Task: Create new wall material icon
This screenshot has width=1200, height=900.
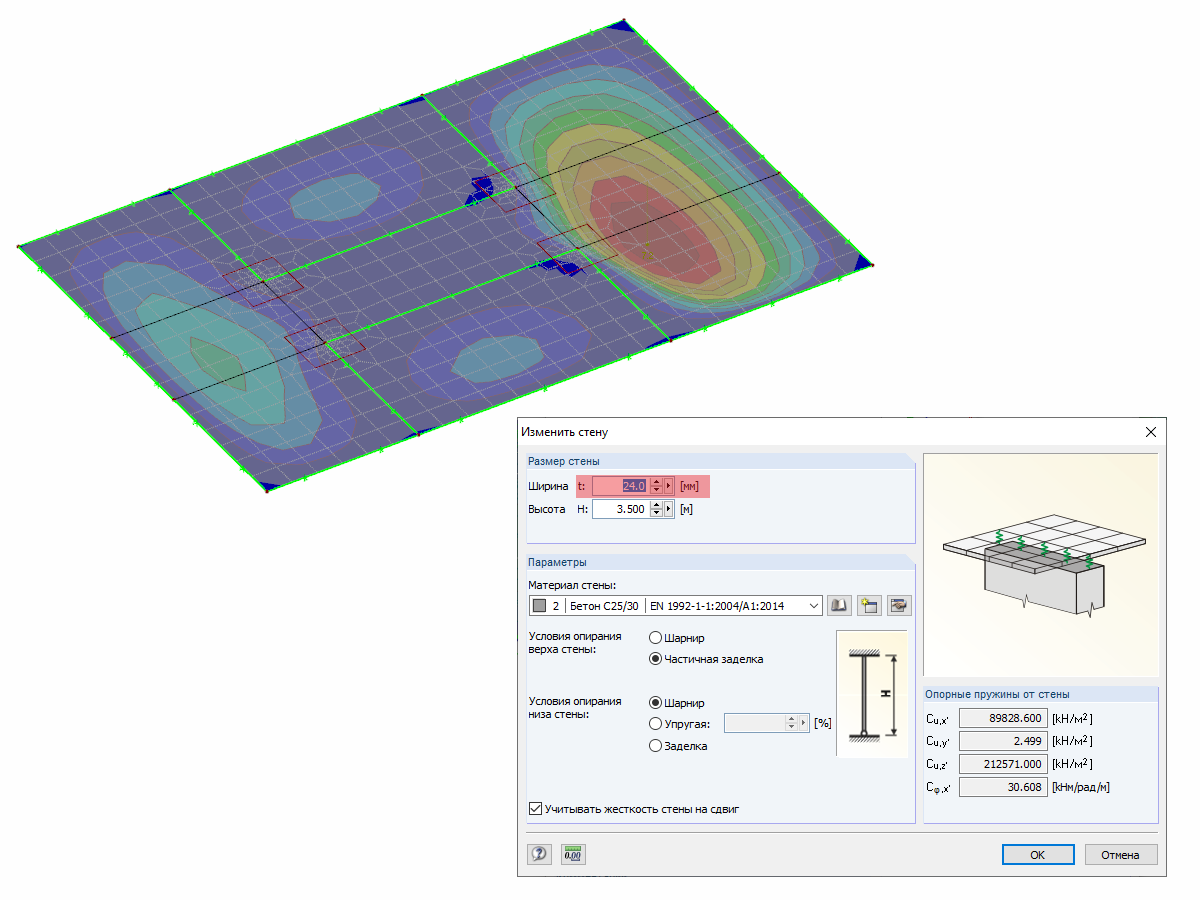Action: click(869, 605)
